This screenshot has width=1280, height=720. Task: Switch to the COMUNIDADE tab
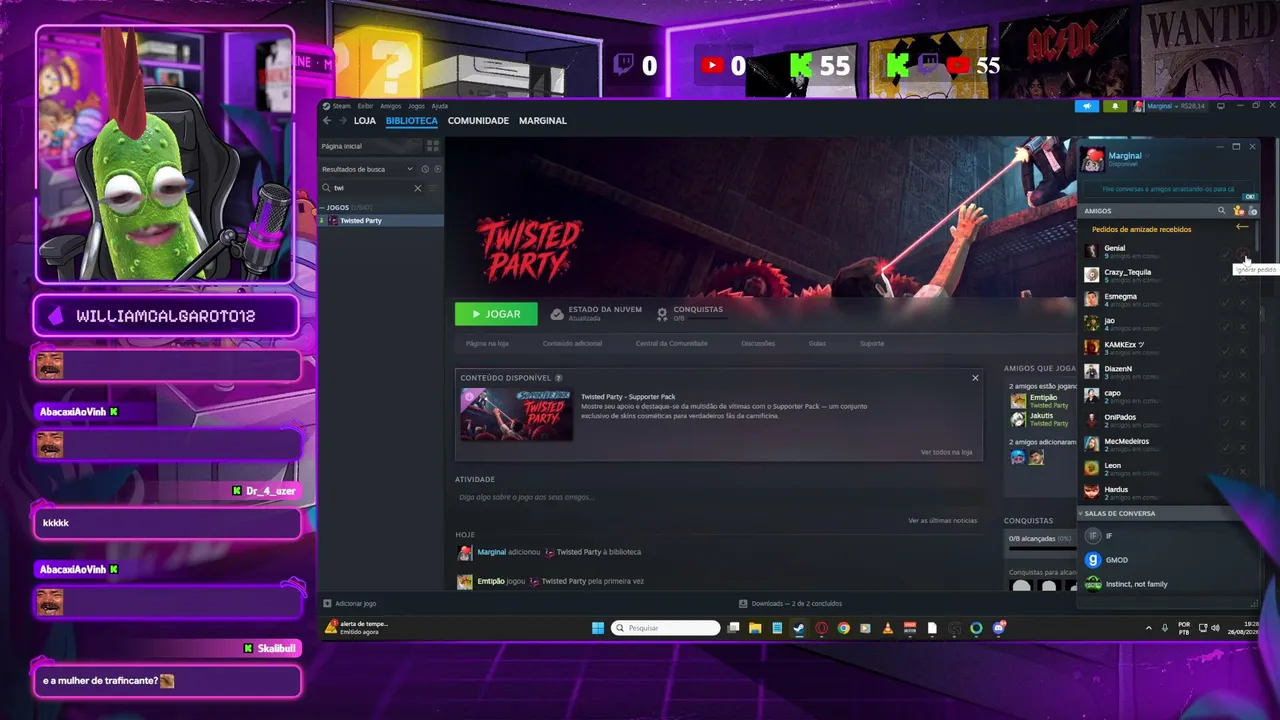click(x=478, y=120)
